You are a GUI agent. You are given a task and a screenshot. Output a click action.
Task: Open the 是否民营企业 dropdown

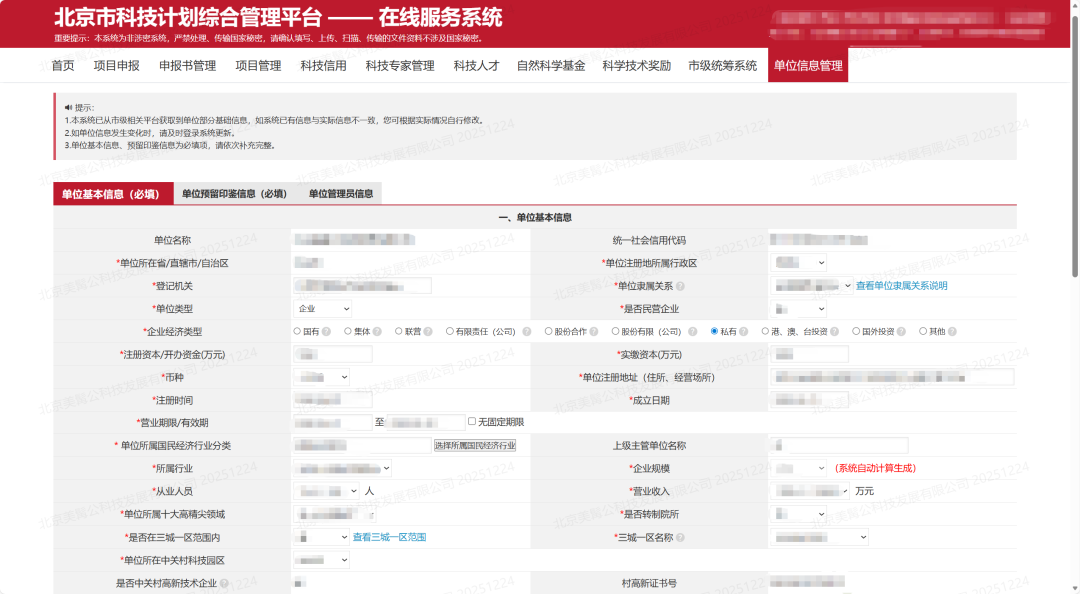(x=798, y=309)
